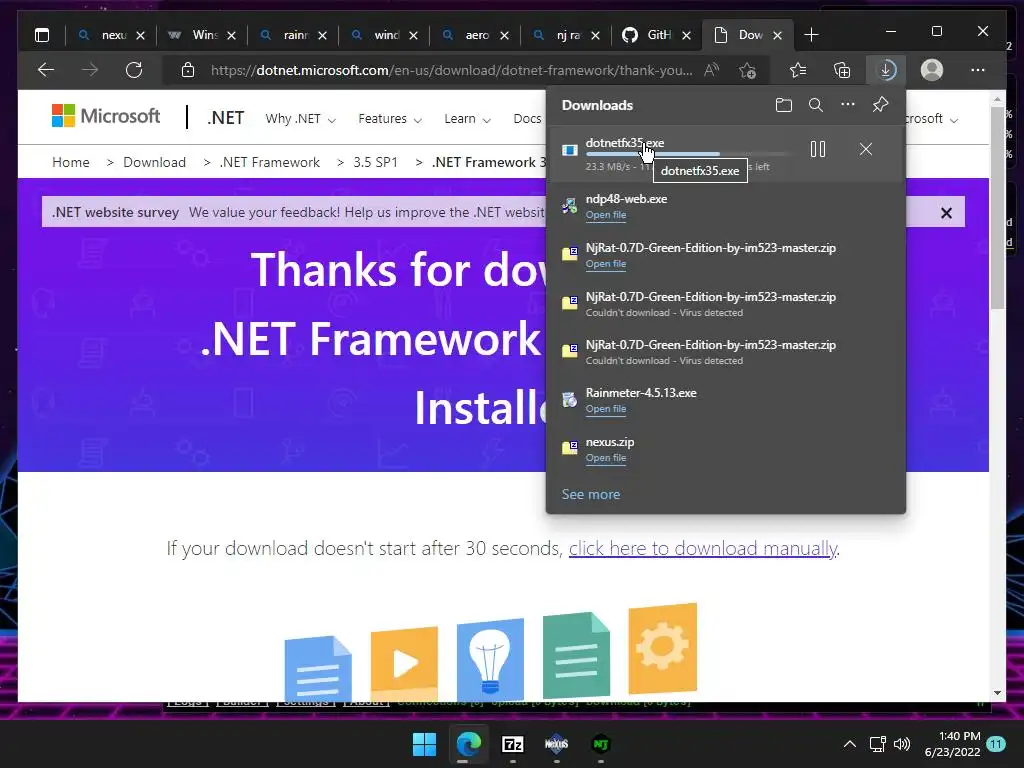Open Nexus app in taskbar
This screenshot has width=1024, height=768.
coord(556,744)
